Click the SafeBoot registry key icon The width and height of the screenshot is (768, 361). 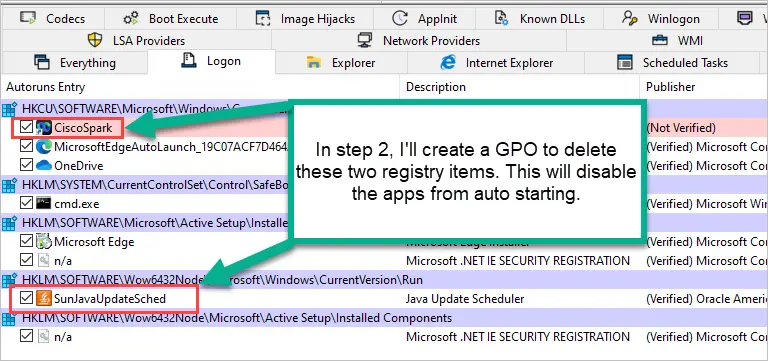coord(9,185)
